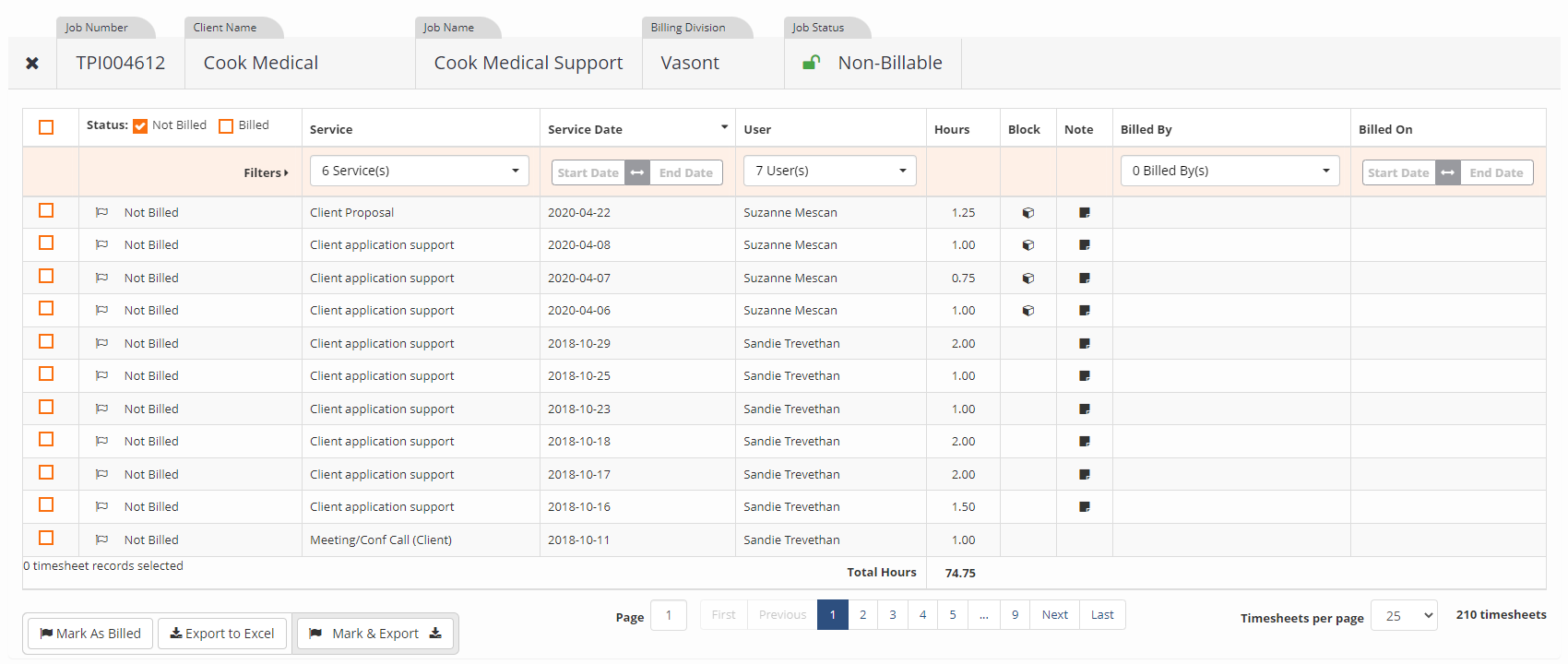Select the 2020-04-07 row checkbox
Viewport: 1568px width, 664px height.
46,277
